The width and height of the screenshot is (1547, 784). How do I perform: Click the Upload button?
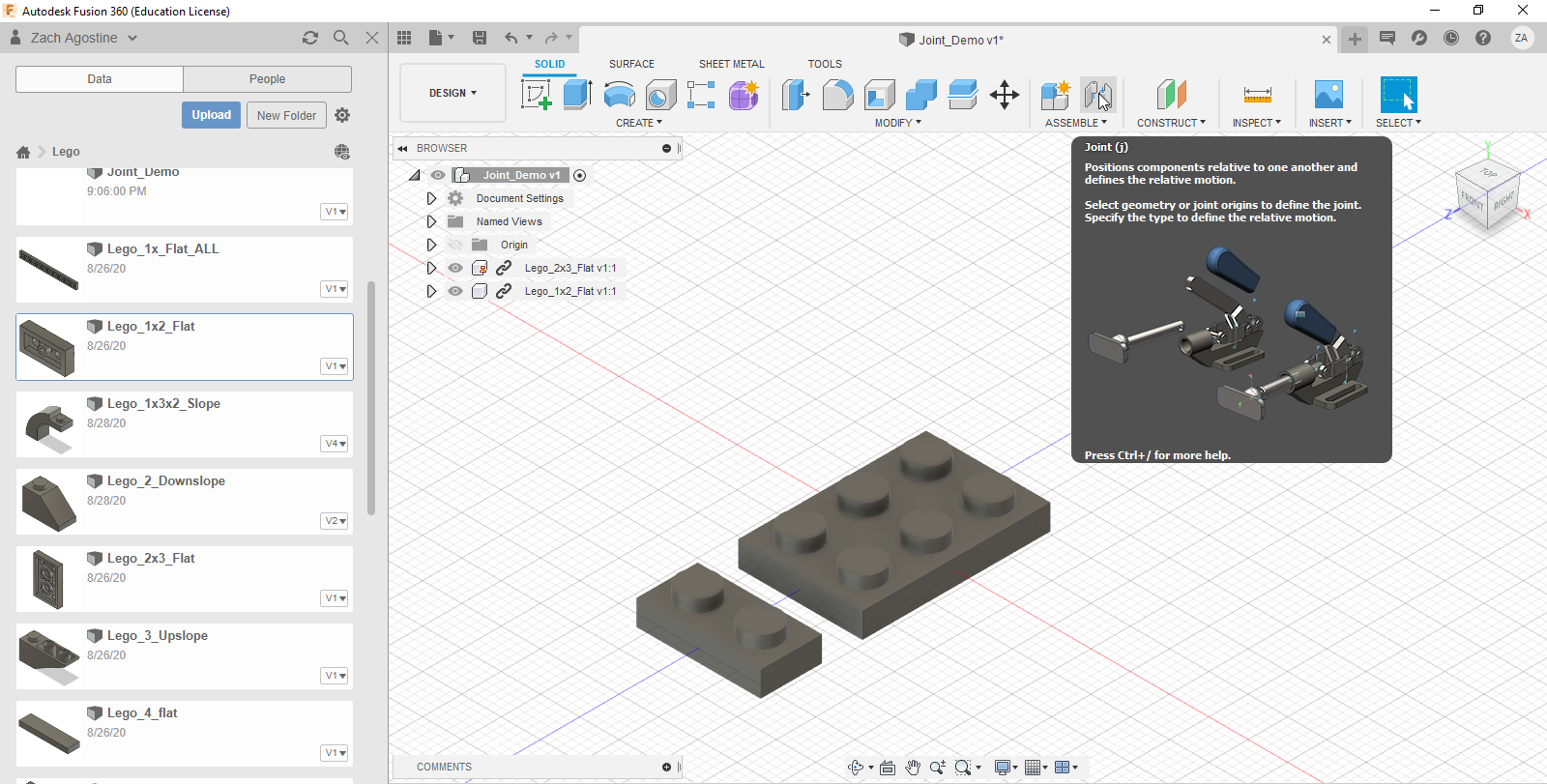point(211,115)
